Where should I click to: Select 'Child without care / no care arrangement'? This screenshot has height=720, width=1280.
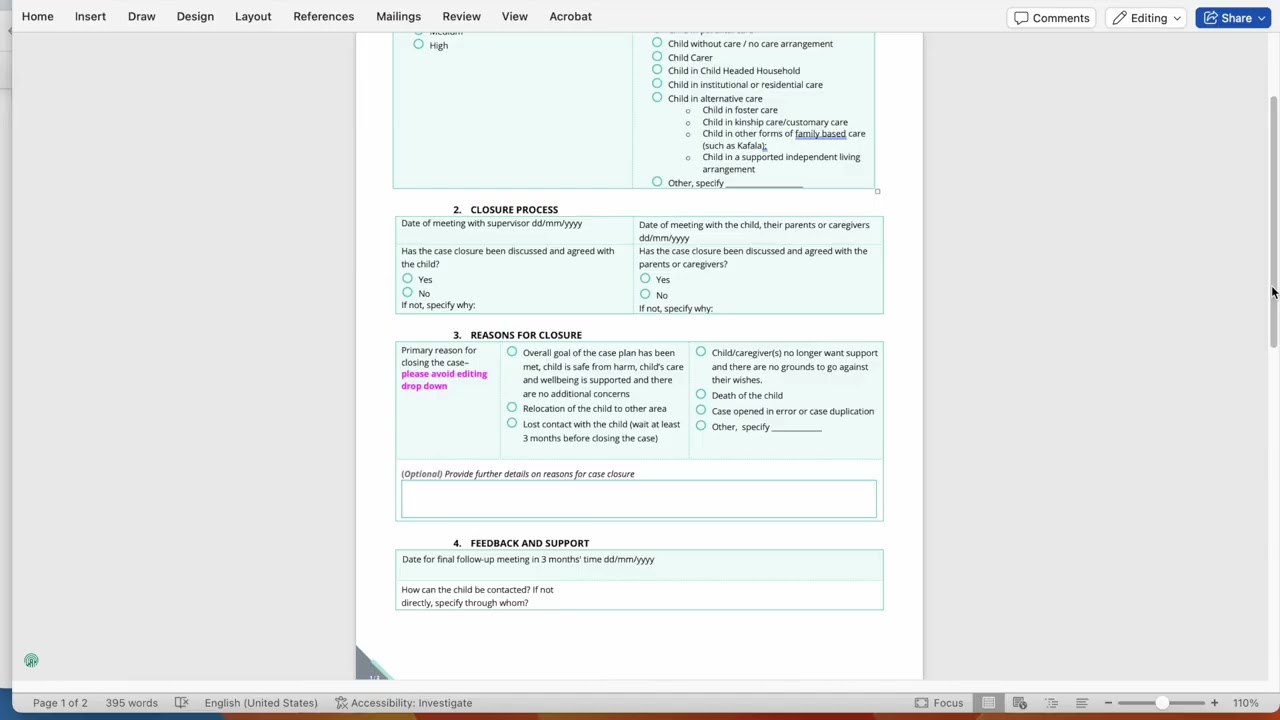[657, 43]
